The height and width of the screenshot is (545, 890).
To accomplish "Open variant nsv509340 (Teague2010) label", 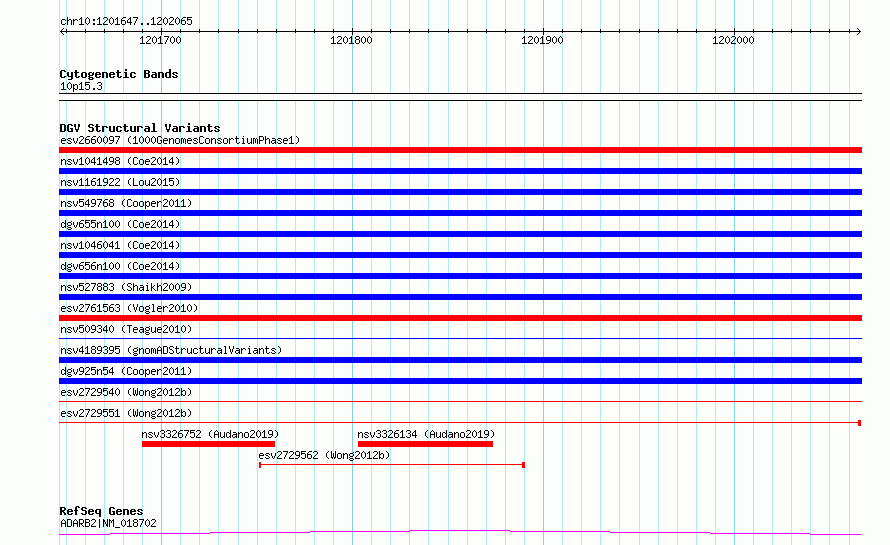I will pyautogui.click(x=126, y=329).
